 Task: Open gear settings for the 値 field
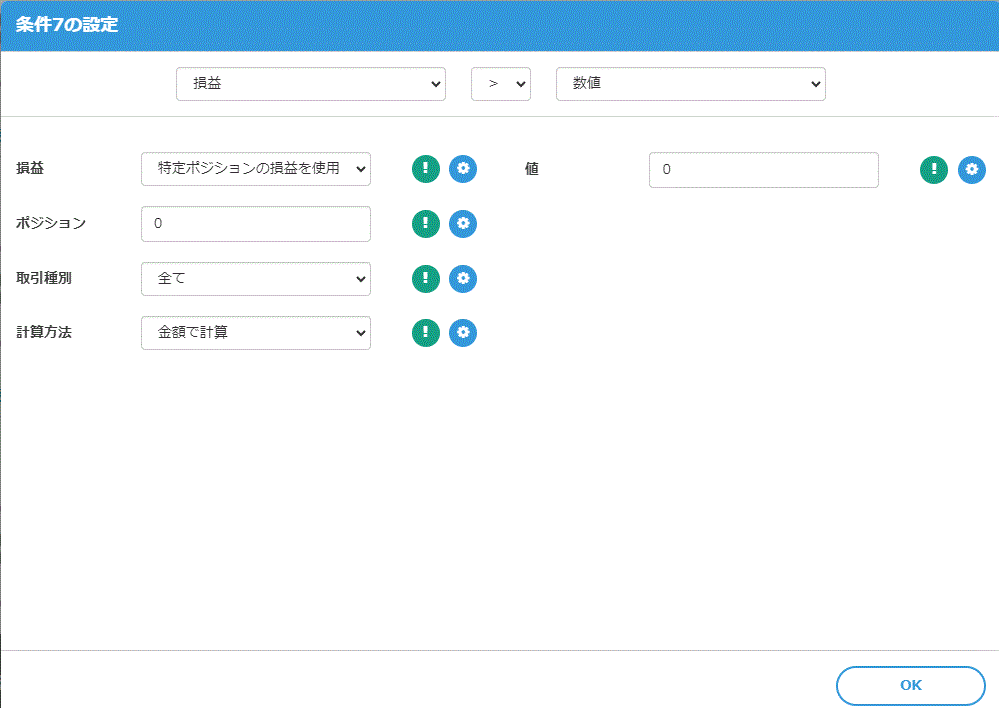971,170
